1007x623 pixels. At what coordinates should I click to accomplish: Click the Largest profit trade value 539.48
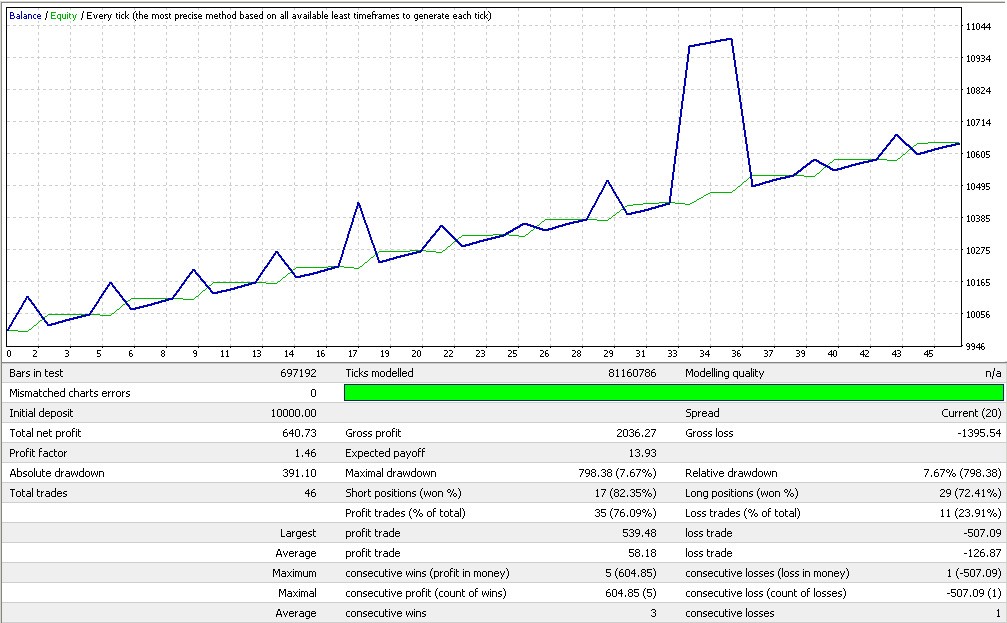tap(640, 533)
